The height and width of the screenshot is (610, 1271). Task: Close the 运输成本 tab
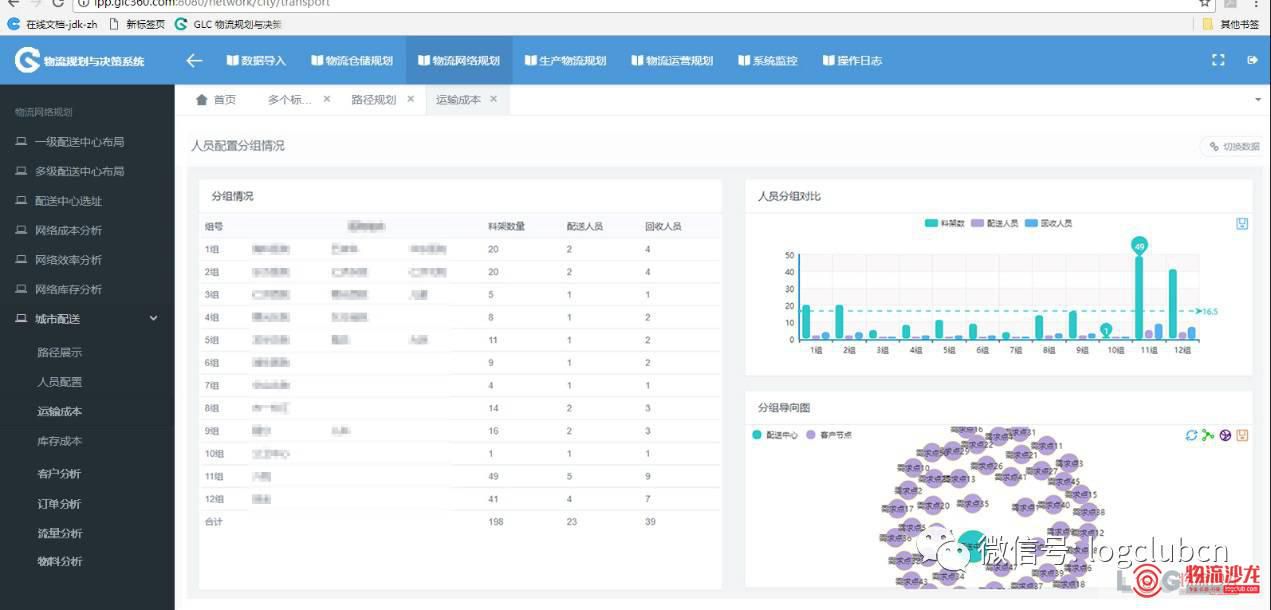coord(493,100)
